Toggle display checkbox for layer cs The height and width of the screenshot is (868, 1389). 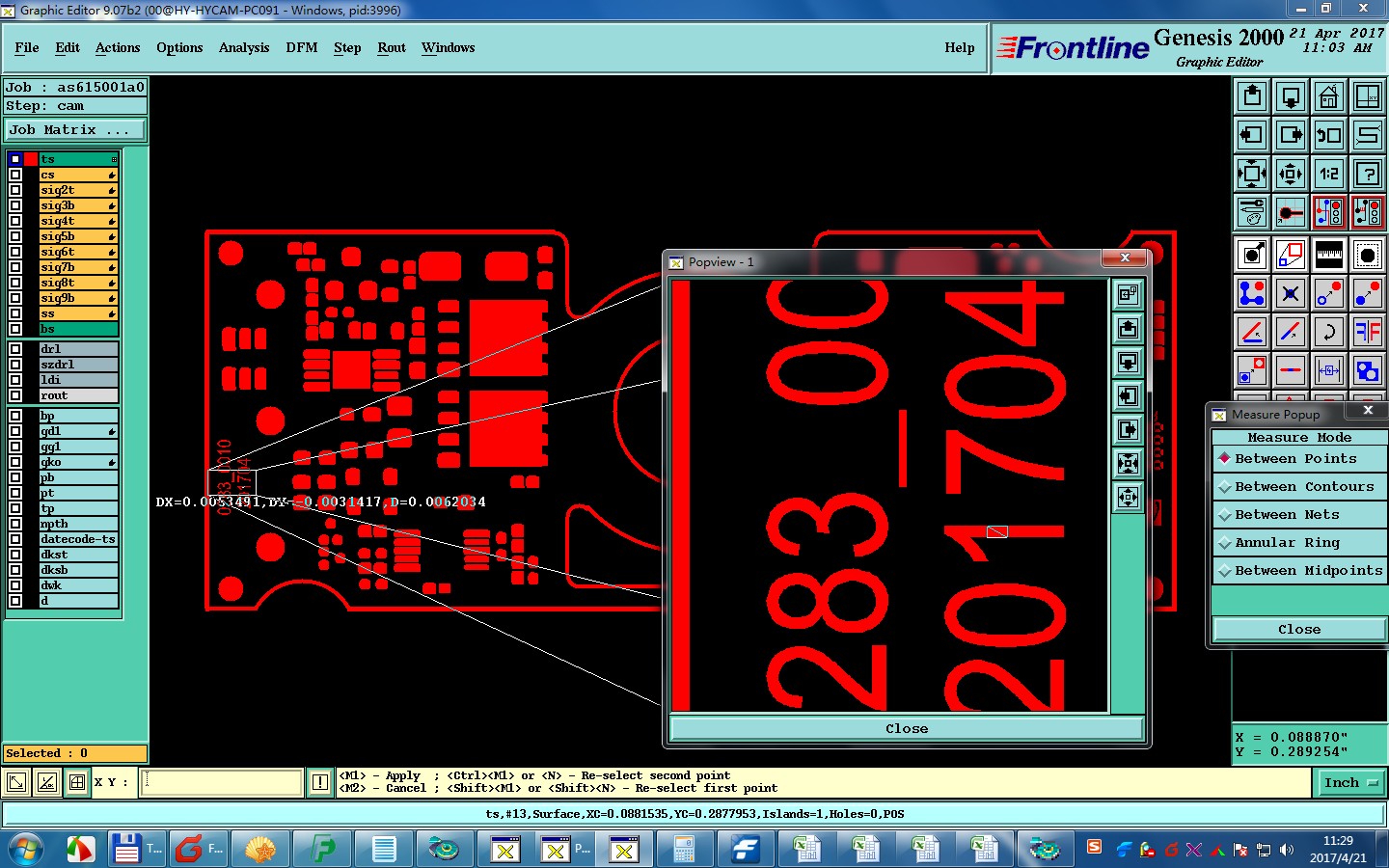[x=15, y=175]
